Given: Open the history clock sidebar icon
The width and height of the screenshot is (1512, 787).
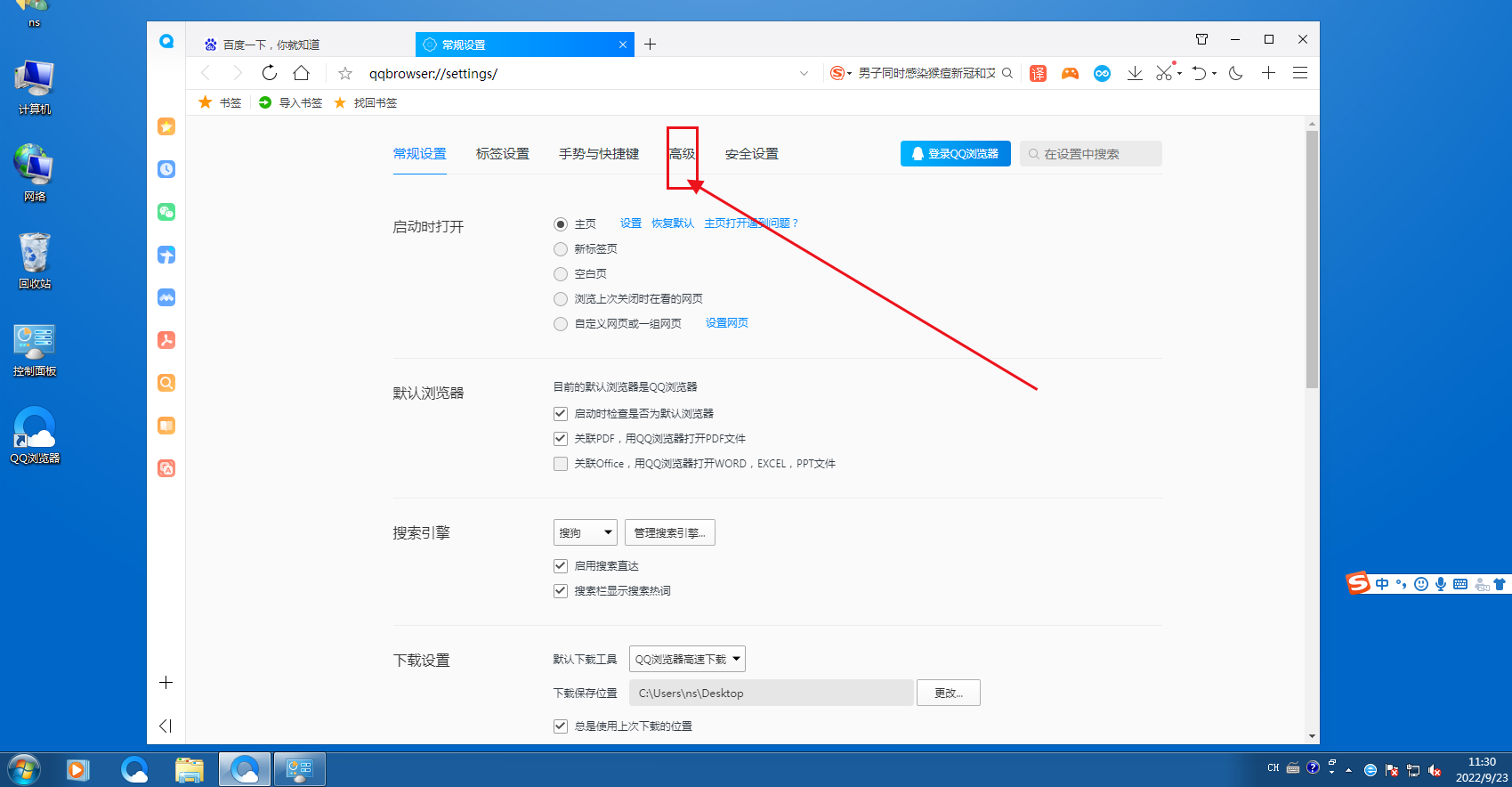Looking at the screenshot, I should click(x=166, y=169).
